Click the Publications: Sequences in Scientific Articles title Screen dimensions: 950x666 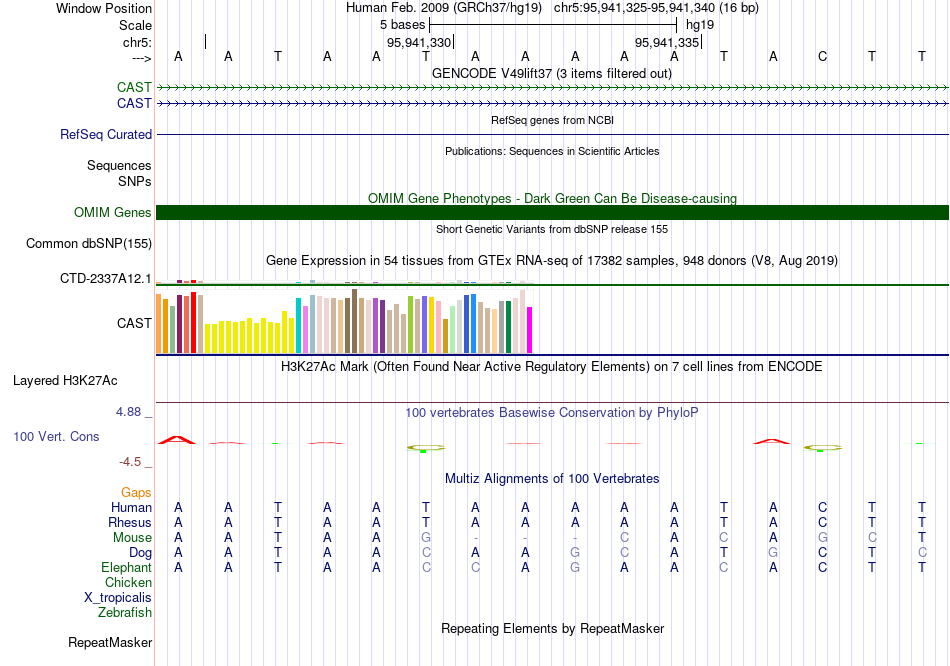pyautogui.click(x=552, y=151)
